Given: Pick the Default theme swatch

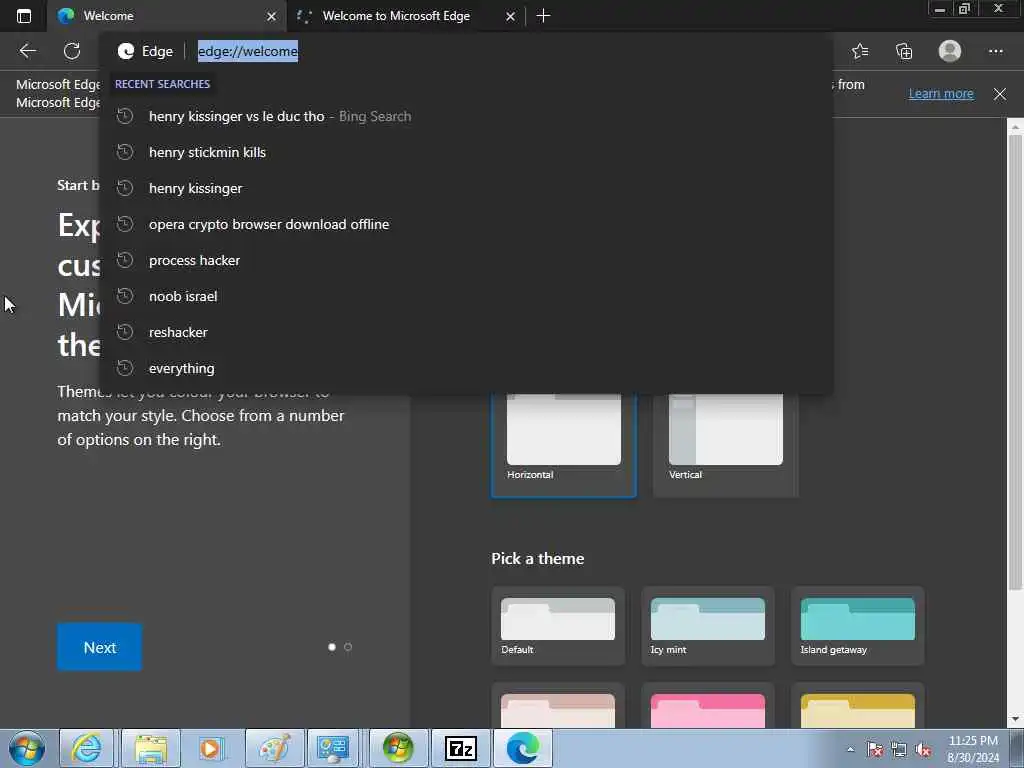Looking at the screenshot, I should pos(558,626).
